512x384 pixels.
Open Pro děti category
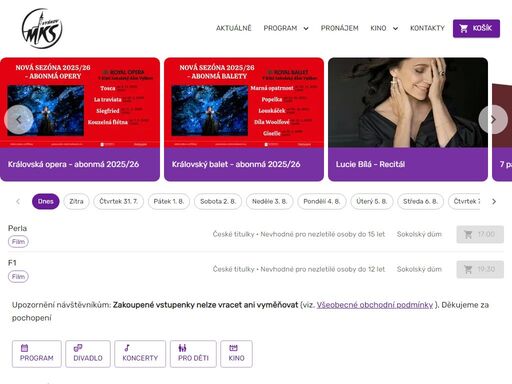[x=193, y=354]
